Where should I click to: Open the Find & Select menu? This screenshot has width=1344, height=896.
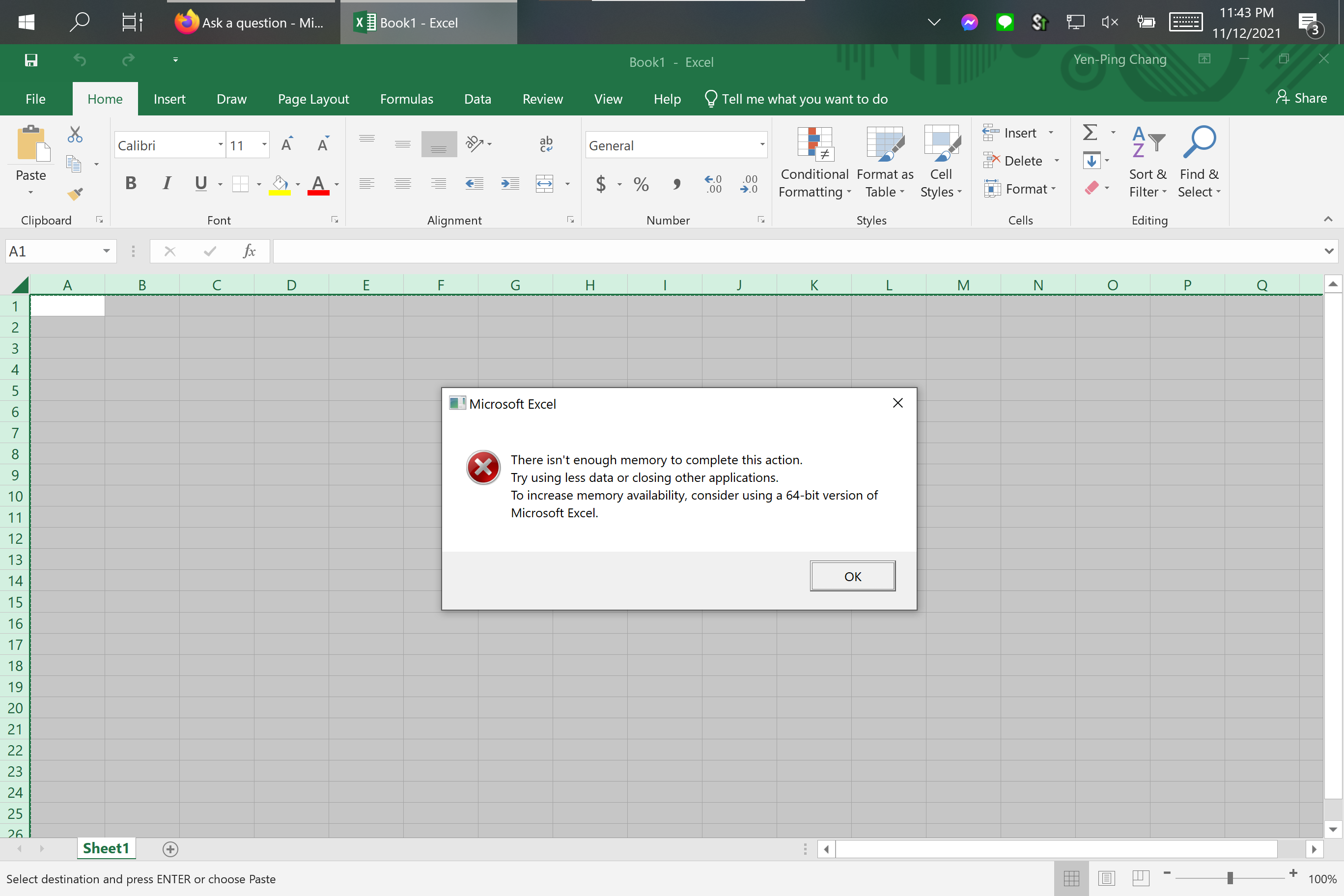(x=1200, y=162)
